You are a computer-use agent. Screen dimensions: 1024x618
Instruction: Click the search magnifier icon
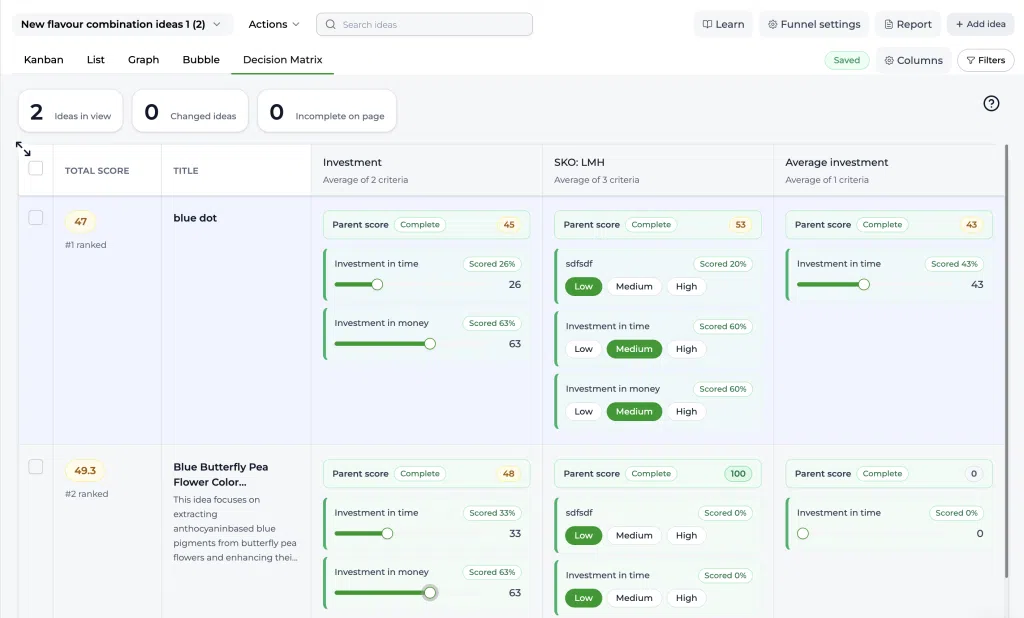pyautogui.click(x=330, y=24)
